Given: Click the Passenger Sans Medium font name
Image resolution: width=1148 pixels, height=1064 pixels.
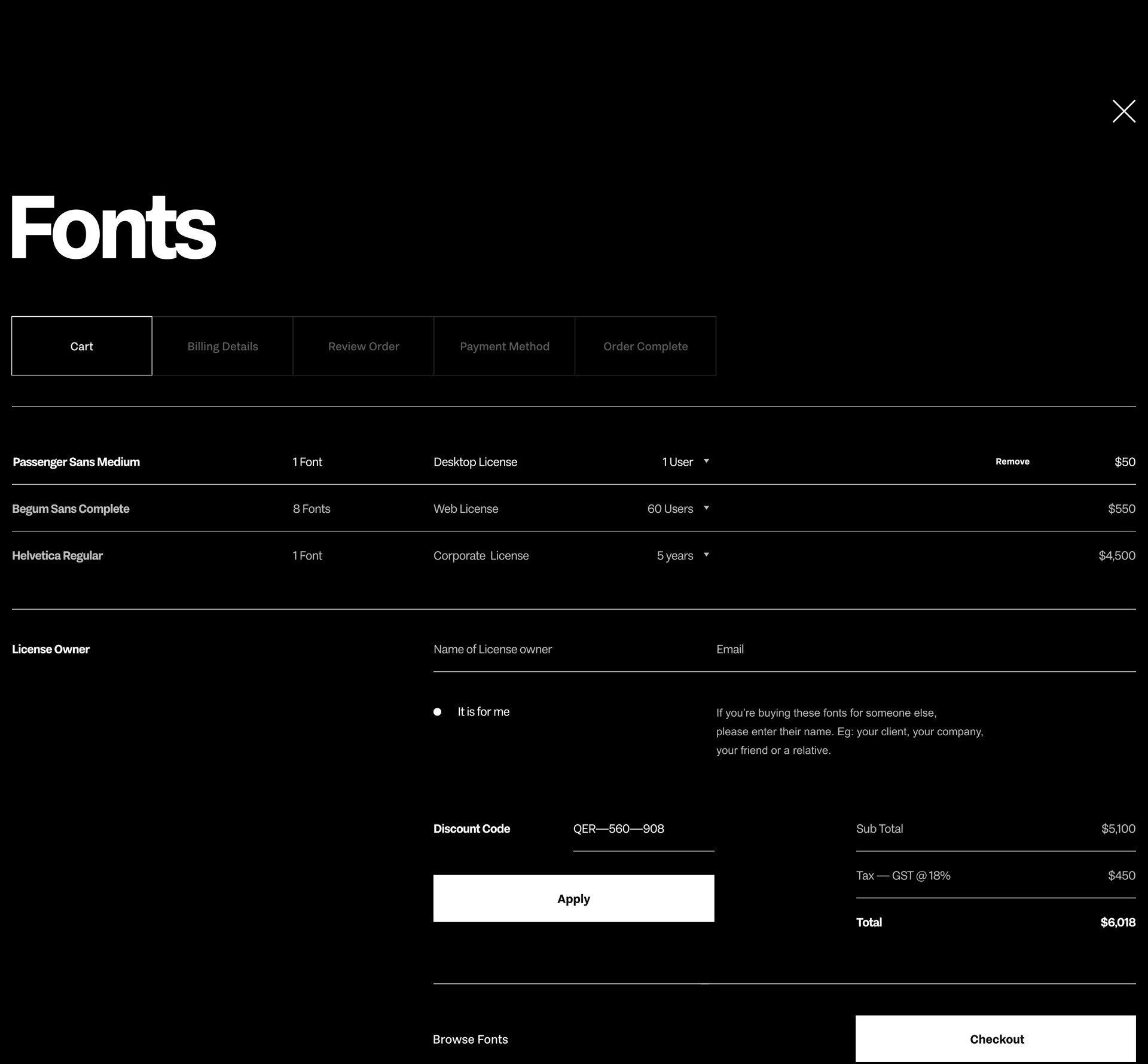Looking at the screenshot, I should [x=76, y=462].
